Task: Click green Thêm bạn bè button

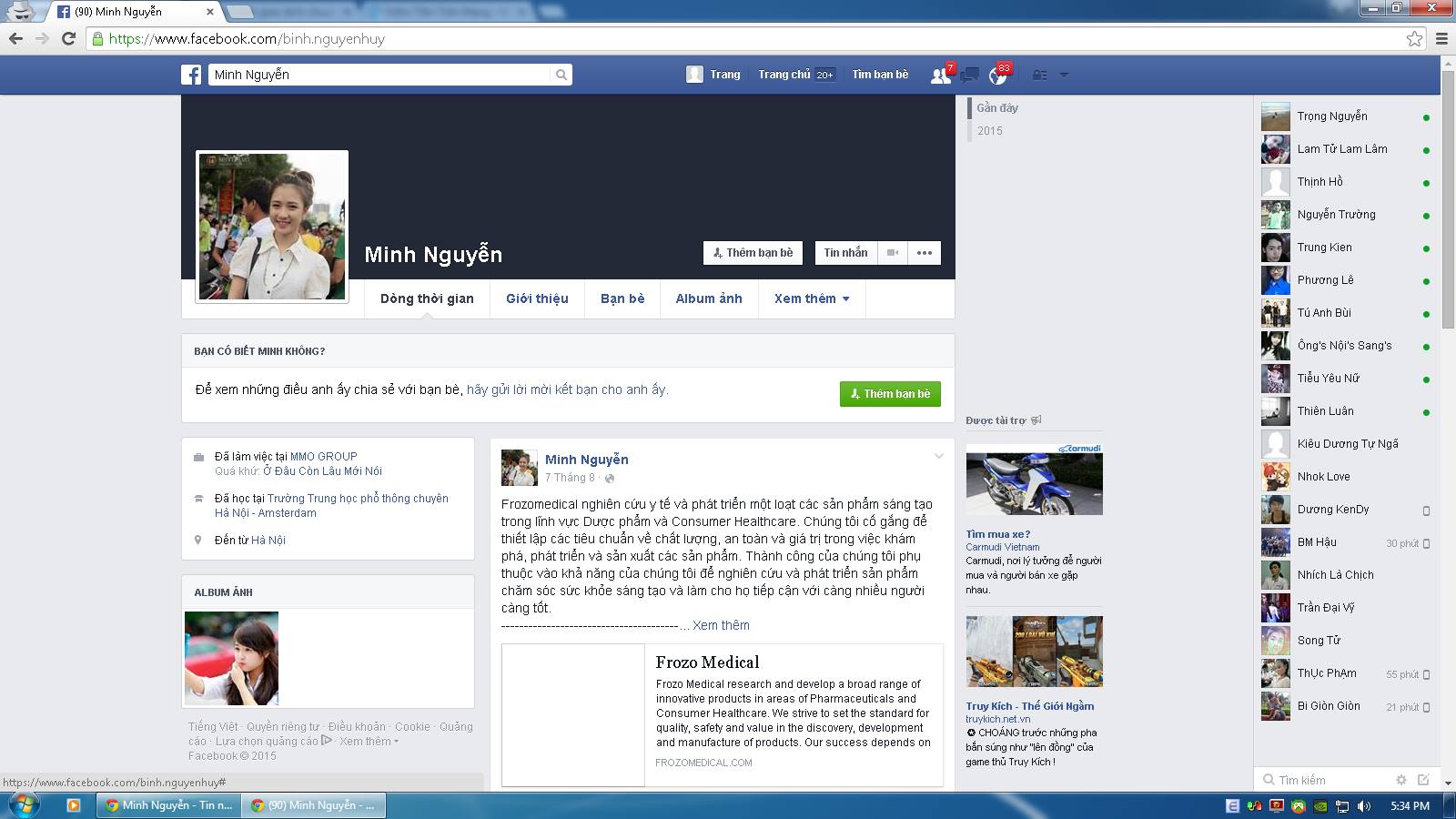Action: pyautogui.click(x=890, y=394)
